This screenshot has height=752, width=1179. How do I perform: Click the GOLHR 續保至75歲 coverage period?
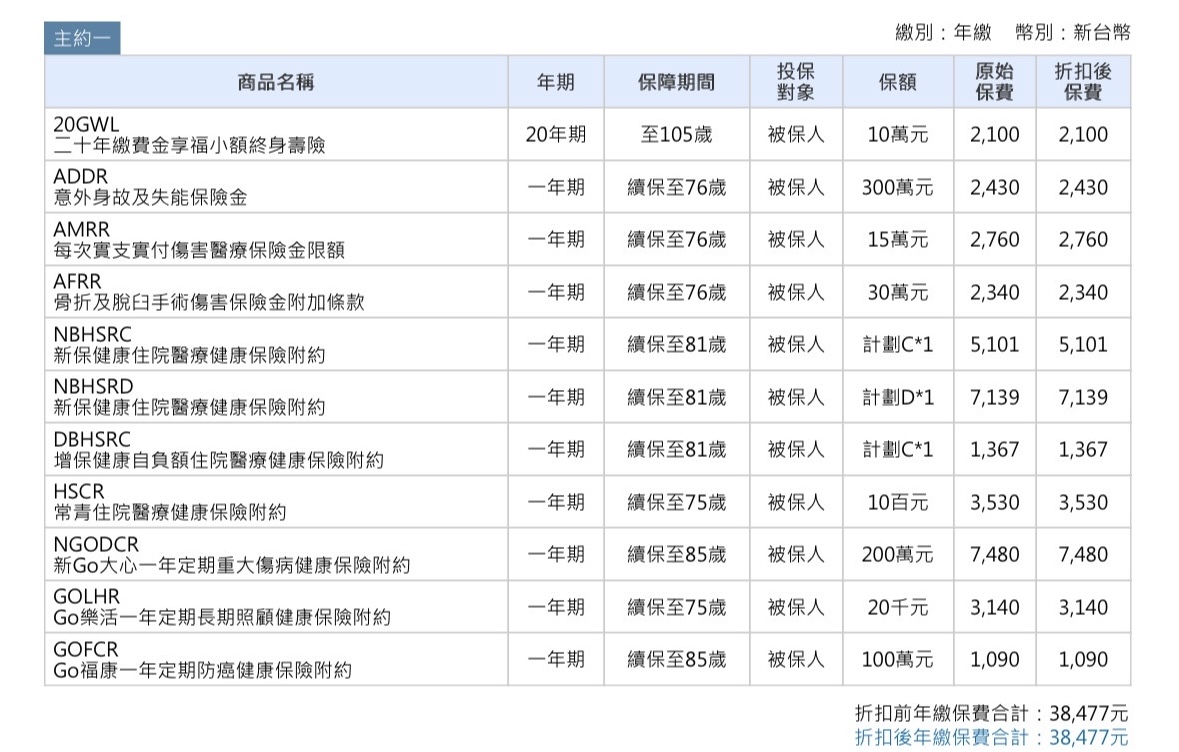coord(677,607)
